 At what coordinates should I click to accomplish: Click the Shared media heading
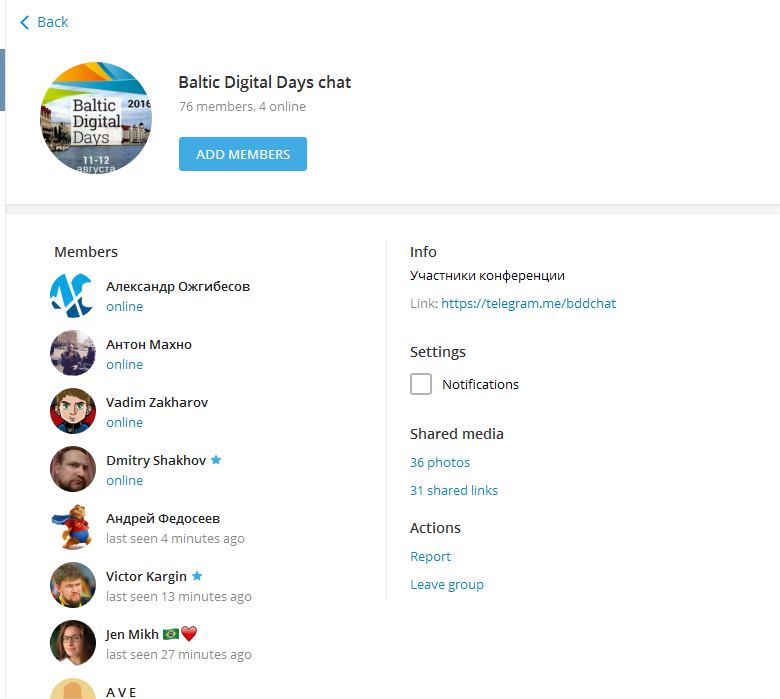click(x=457, y=434)
